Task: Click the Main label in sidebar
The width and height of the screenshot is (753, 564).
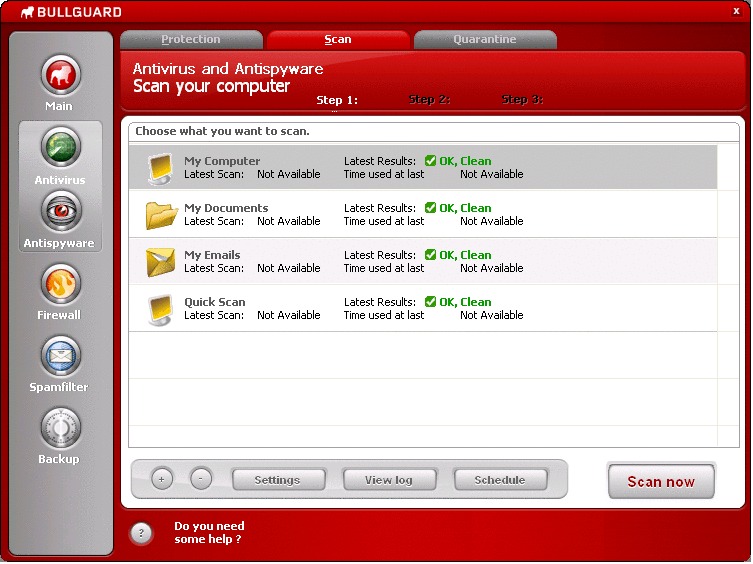Action: [59, 106]
